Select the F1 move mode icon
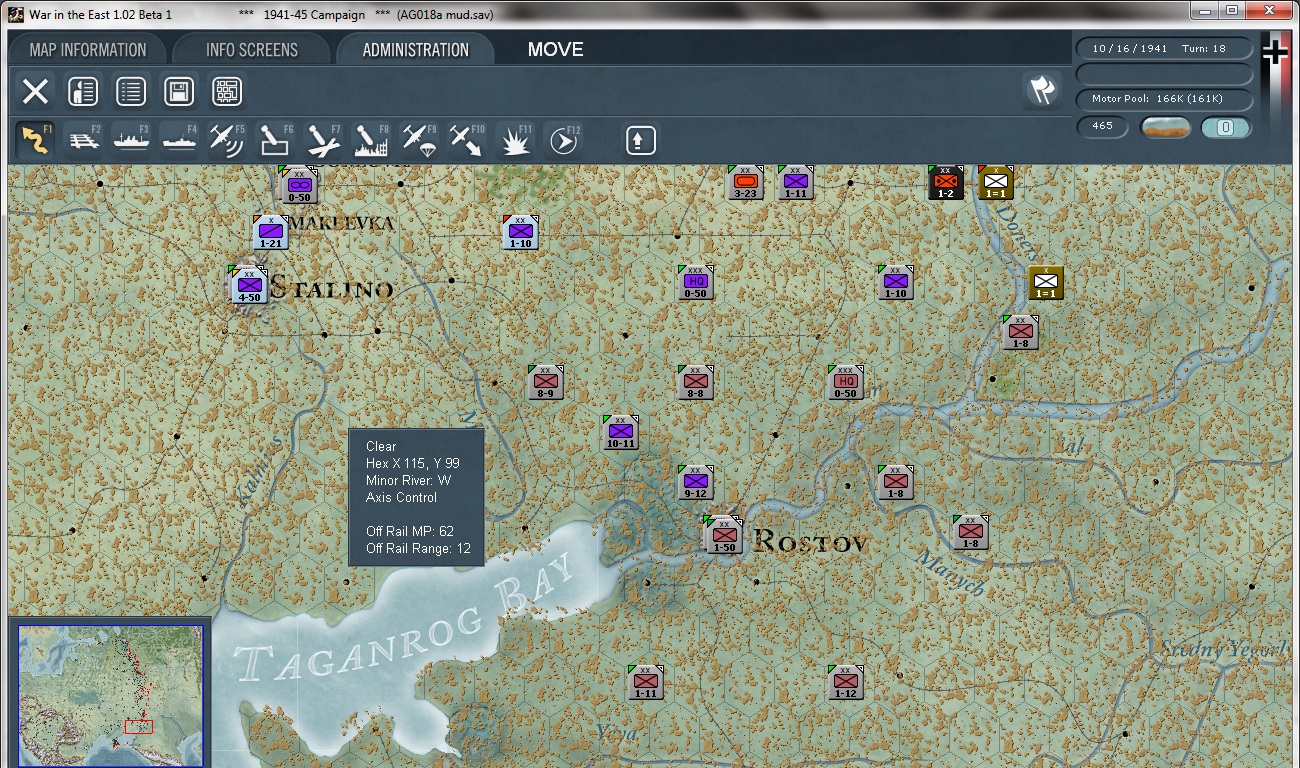The image size is (1300, 768). 35,140
